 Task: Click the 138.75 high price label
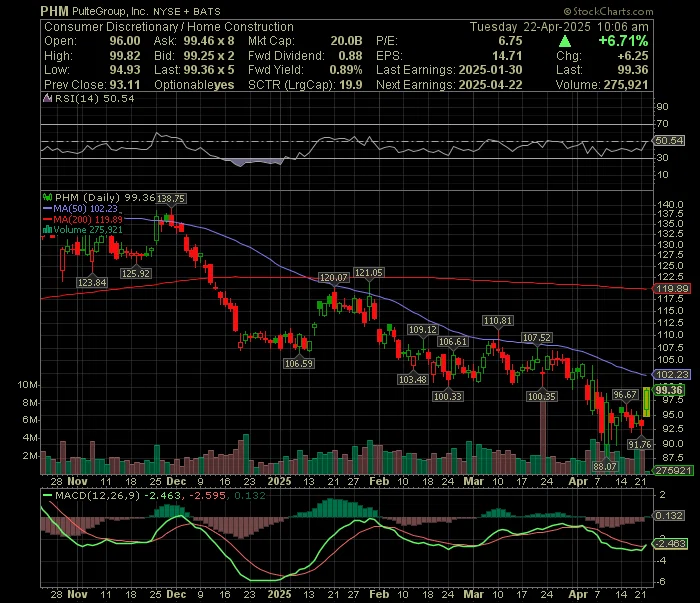pyautogui.click(x=171, y=199)
